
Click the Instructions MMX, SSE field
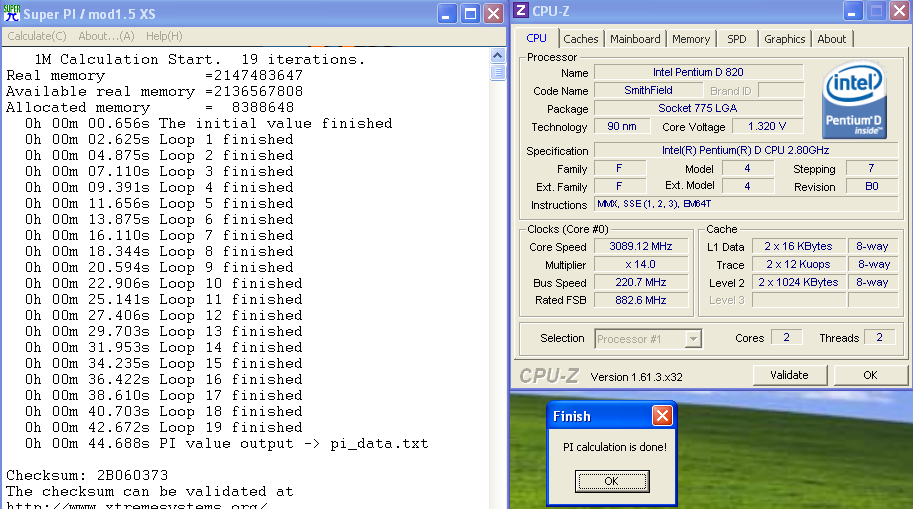click(x=745, y=204)
